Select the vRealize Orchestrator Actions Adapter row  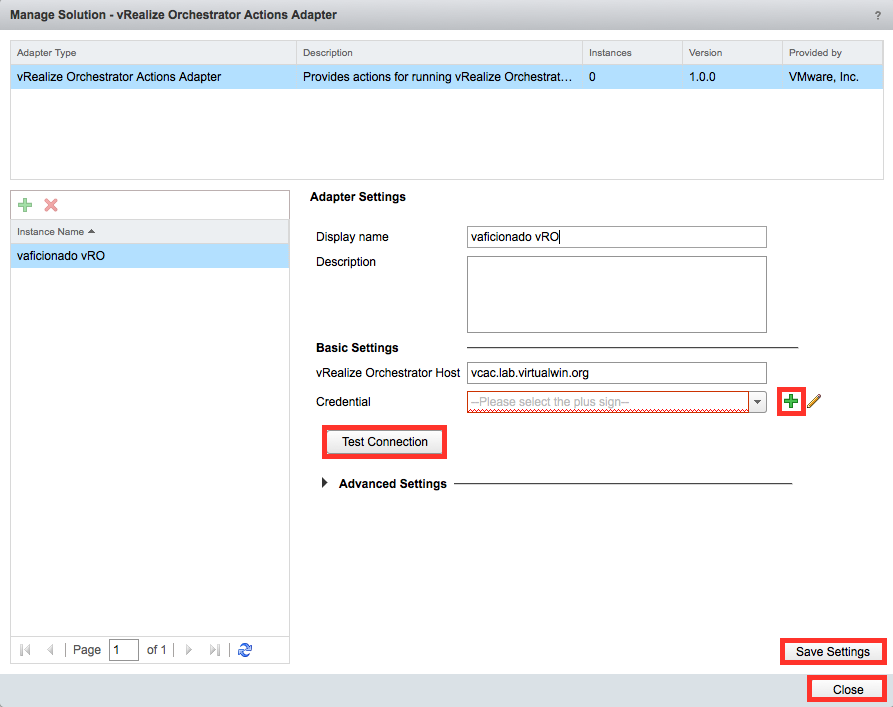pyautogui.click(x=446, y=77)
